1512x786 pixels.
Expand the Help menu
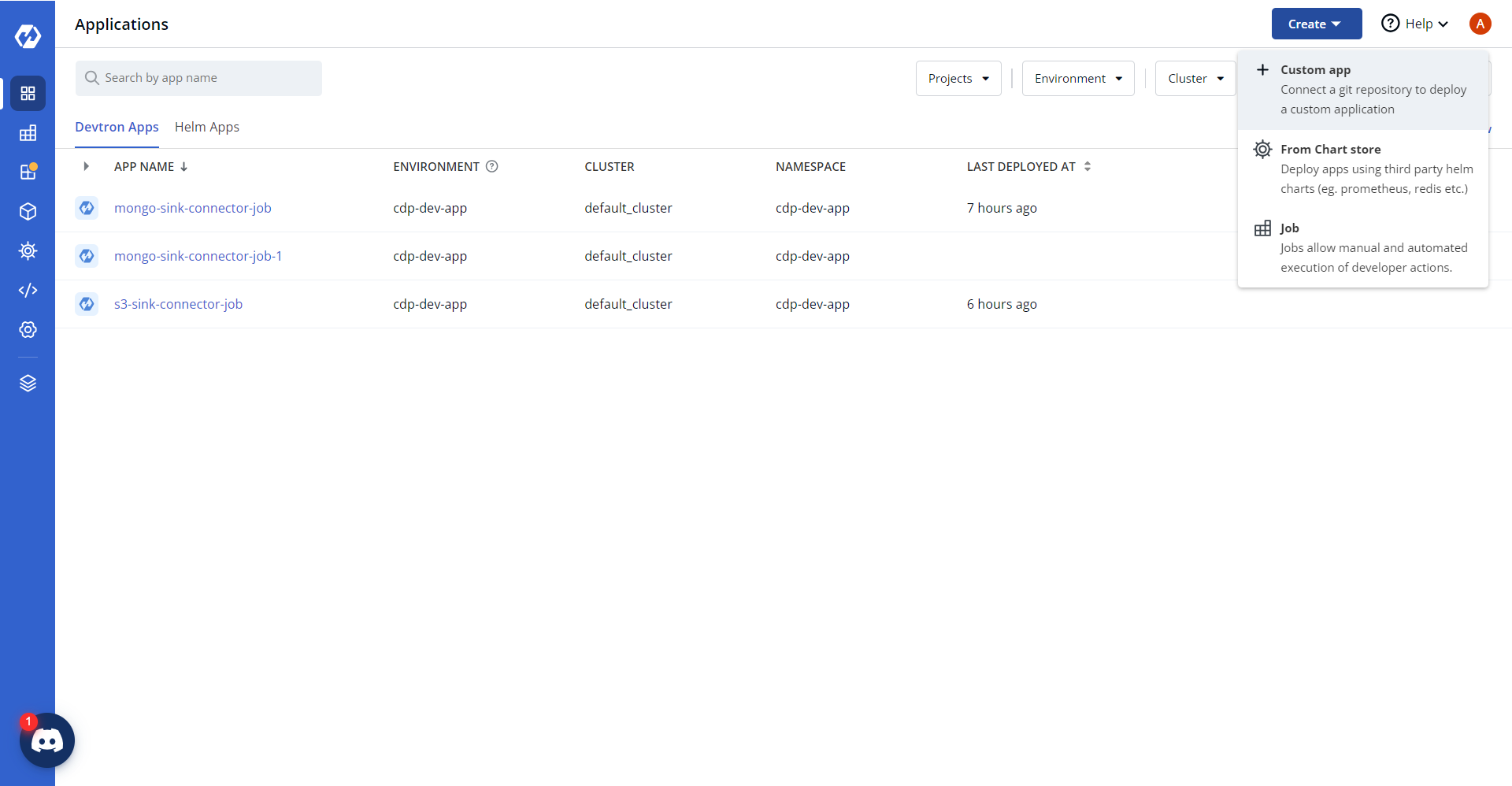[1415, 24]
